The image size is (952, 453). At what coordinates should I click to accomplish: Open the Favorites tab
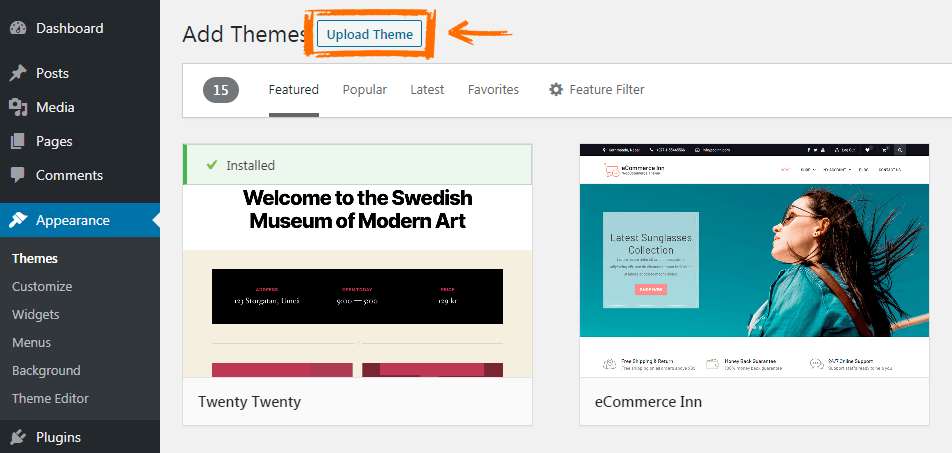[493, 90]
